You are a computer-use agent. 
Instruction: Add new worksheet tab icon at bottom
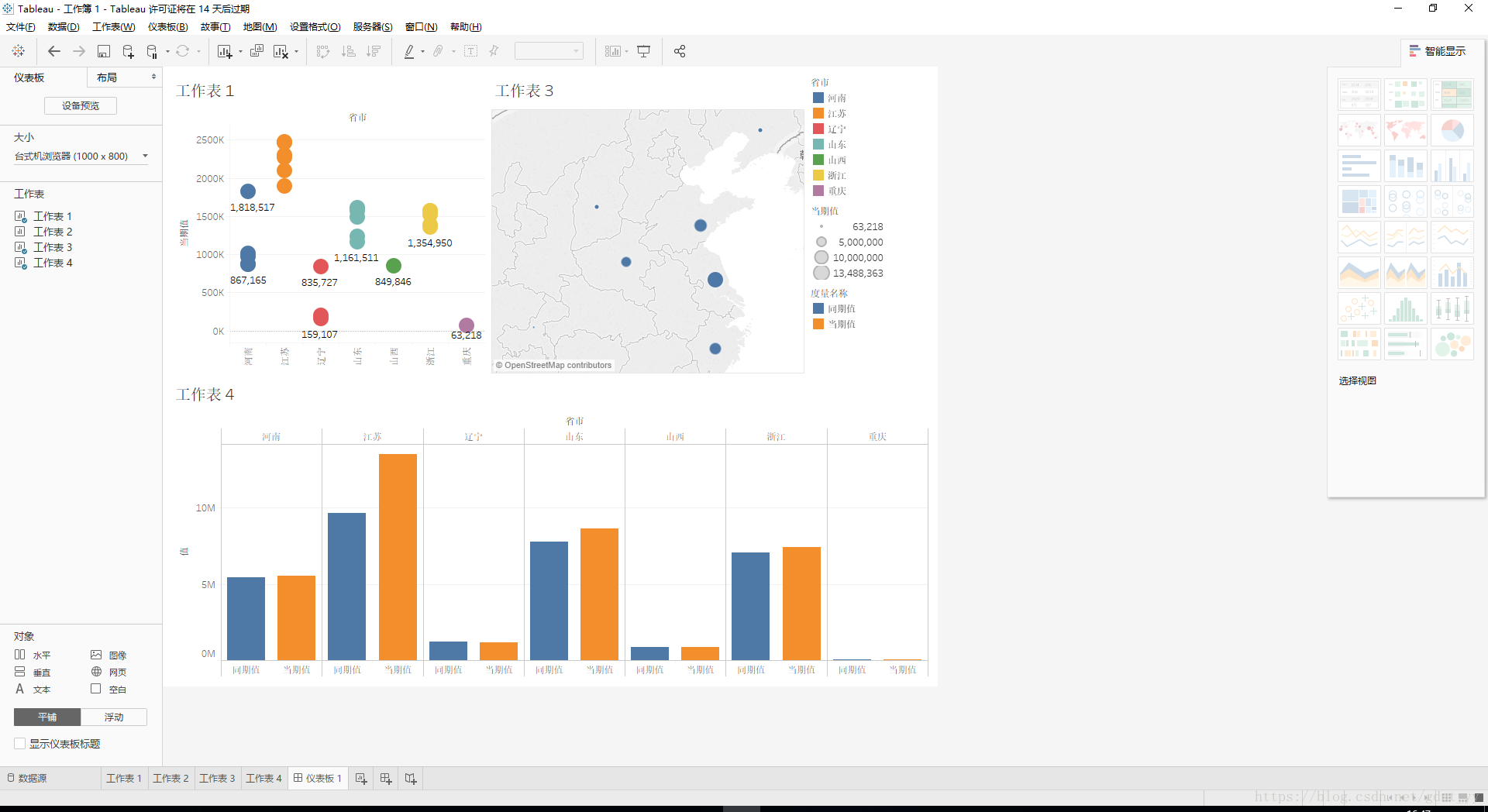[361, 779]
